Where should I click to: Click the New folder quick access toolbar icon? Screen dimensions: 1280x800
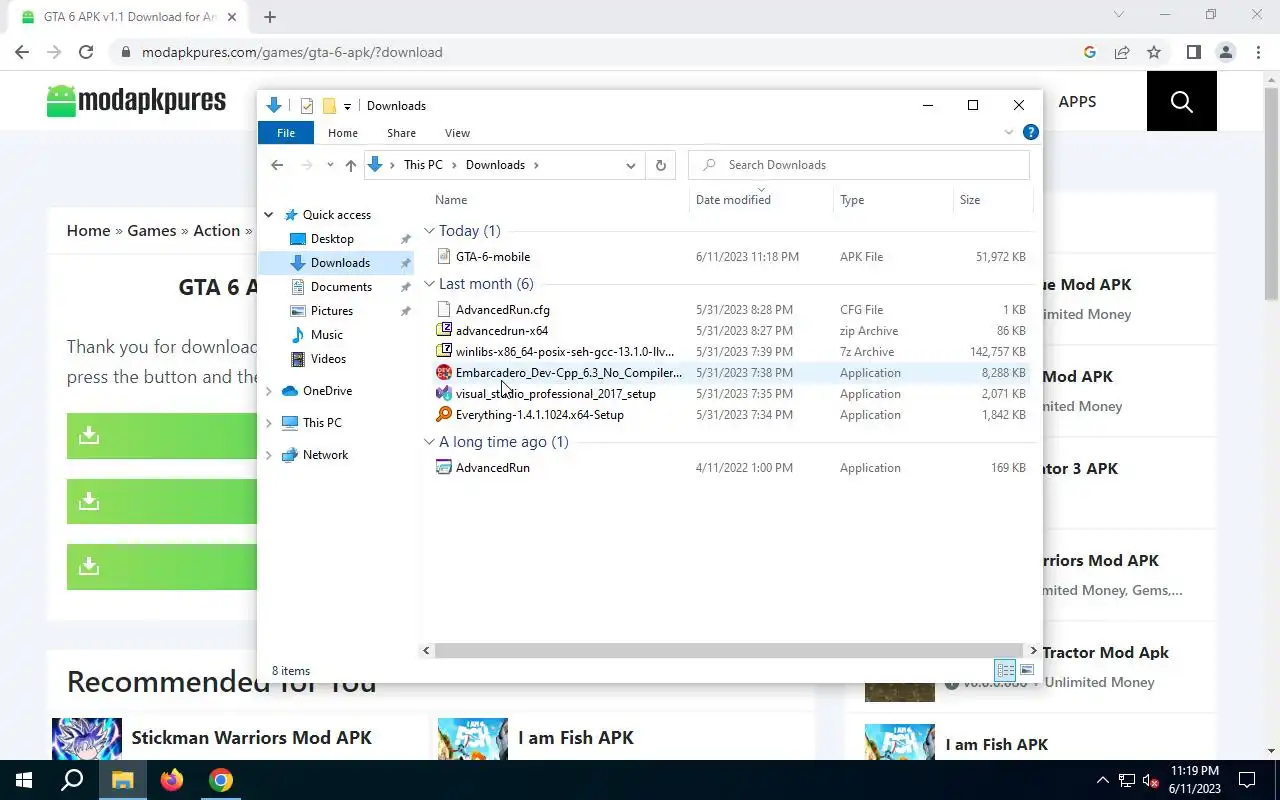(329, 106)
